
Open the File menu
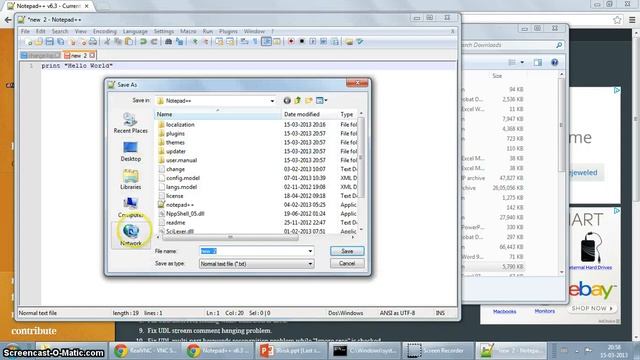point(25,31)
